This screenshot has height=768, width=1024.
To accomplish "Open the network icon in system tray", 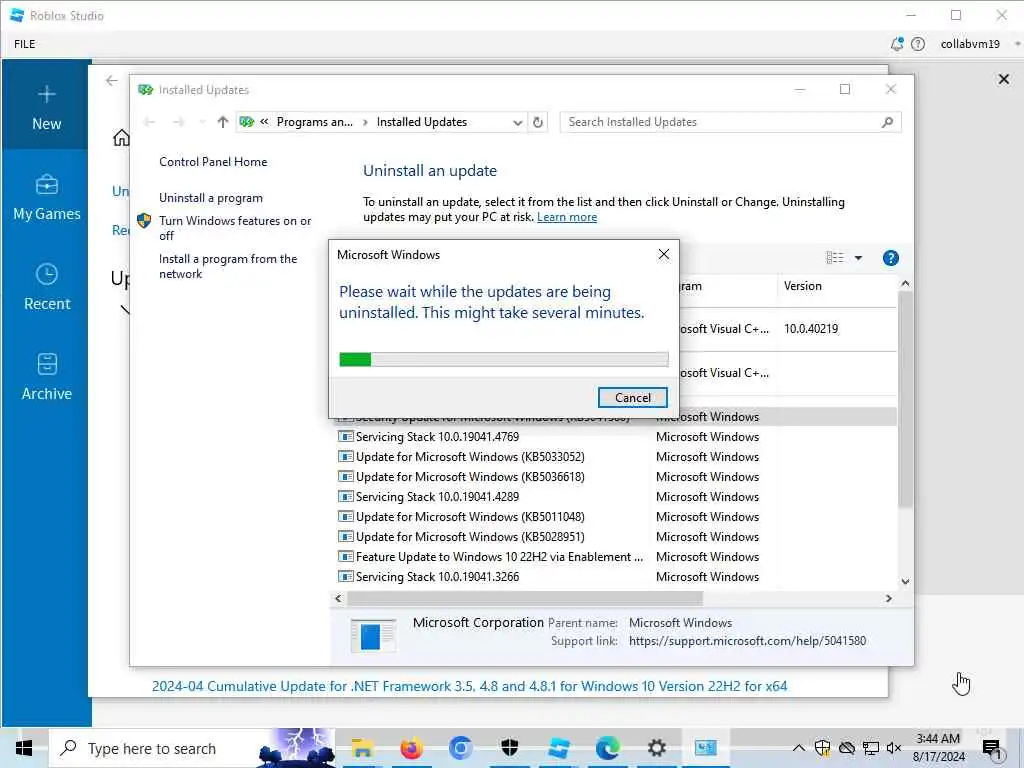I will [871, 748].
